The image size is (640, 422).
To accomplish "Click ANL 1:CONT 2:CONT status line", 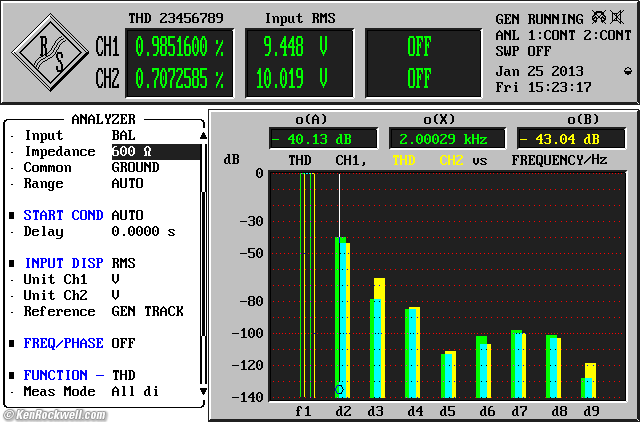I will 563,36.
